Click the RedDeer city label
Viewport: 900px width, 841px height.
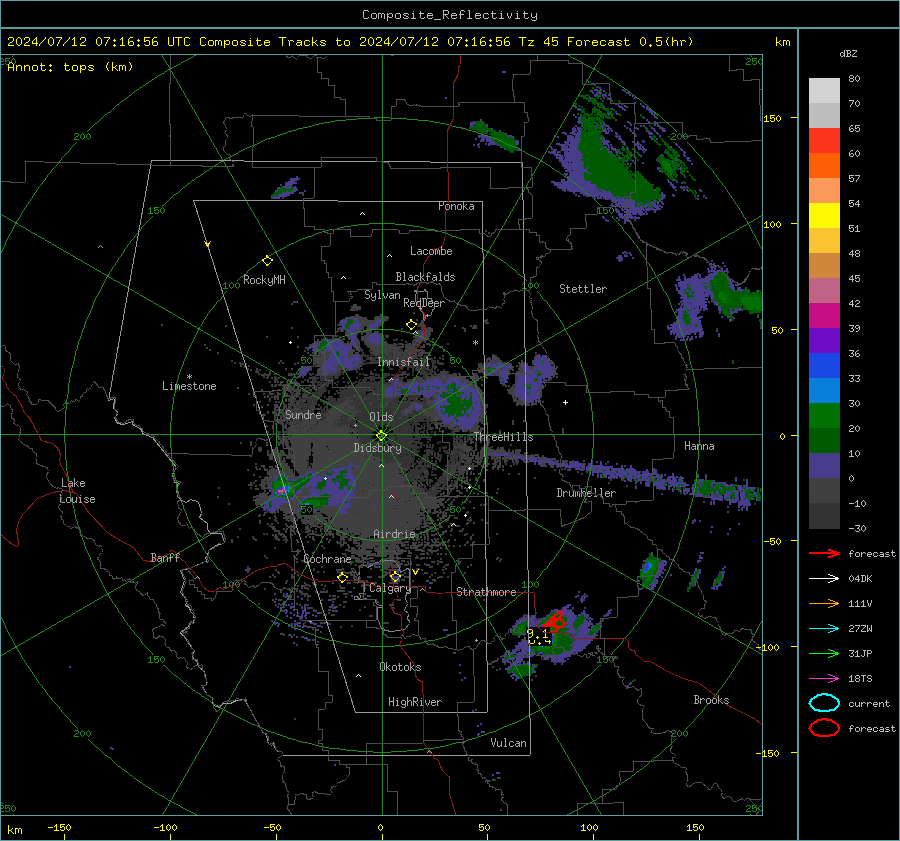tap(424, 303)
